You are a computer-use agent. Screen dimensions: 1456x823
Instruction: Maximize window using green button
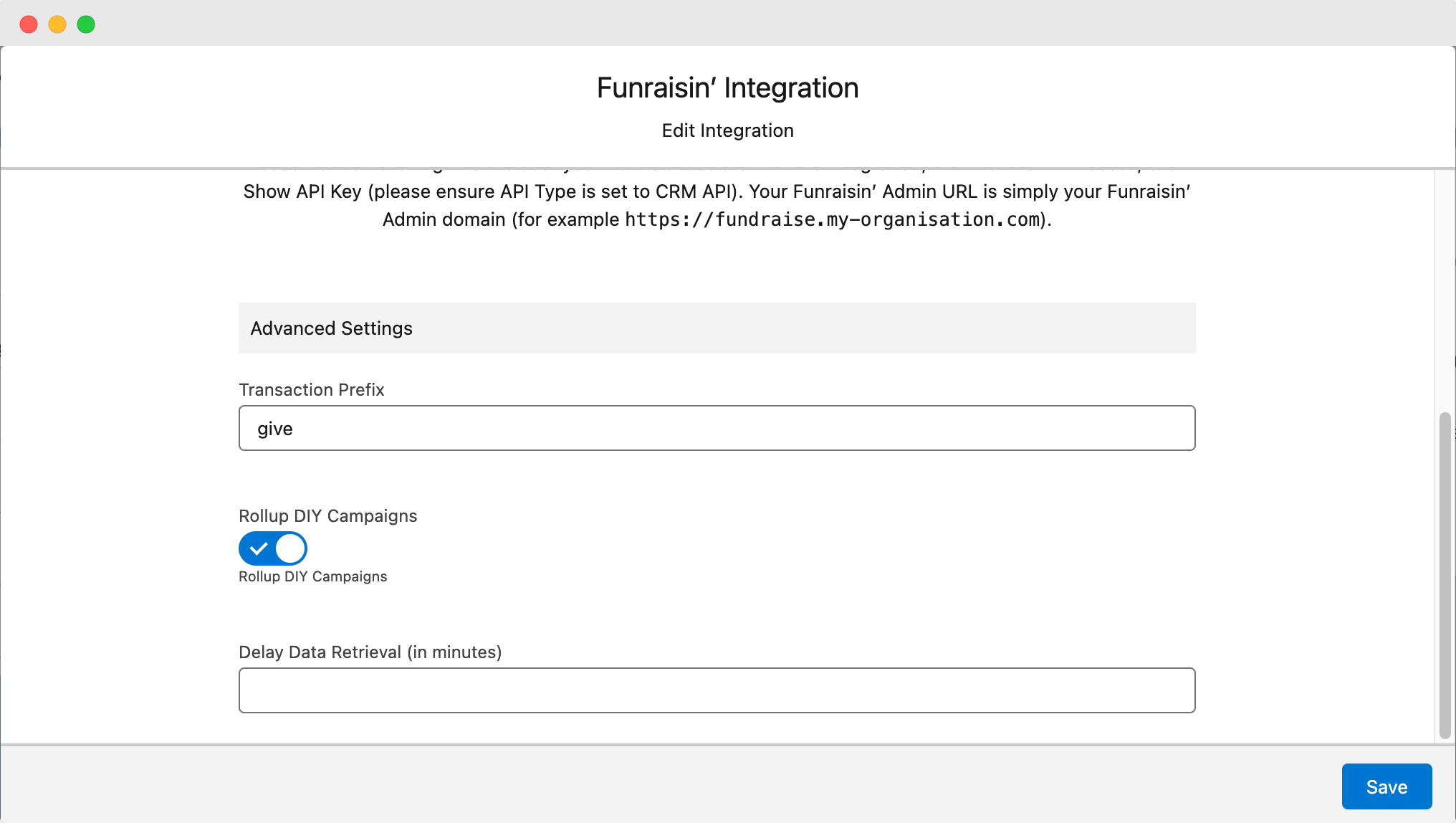point(86,24)
